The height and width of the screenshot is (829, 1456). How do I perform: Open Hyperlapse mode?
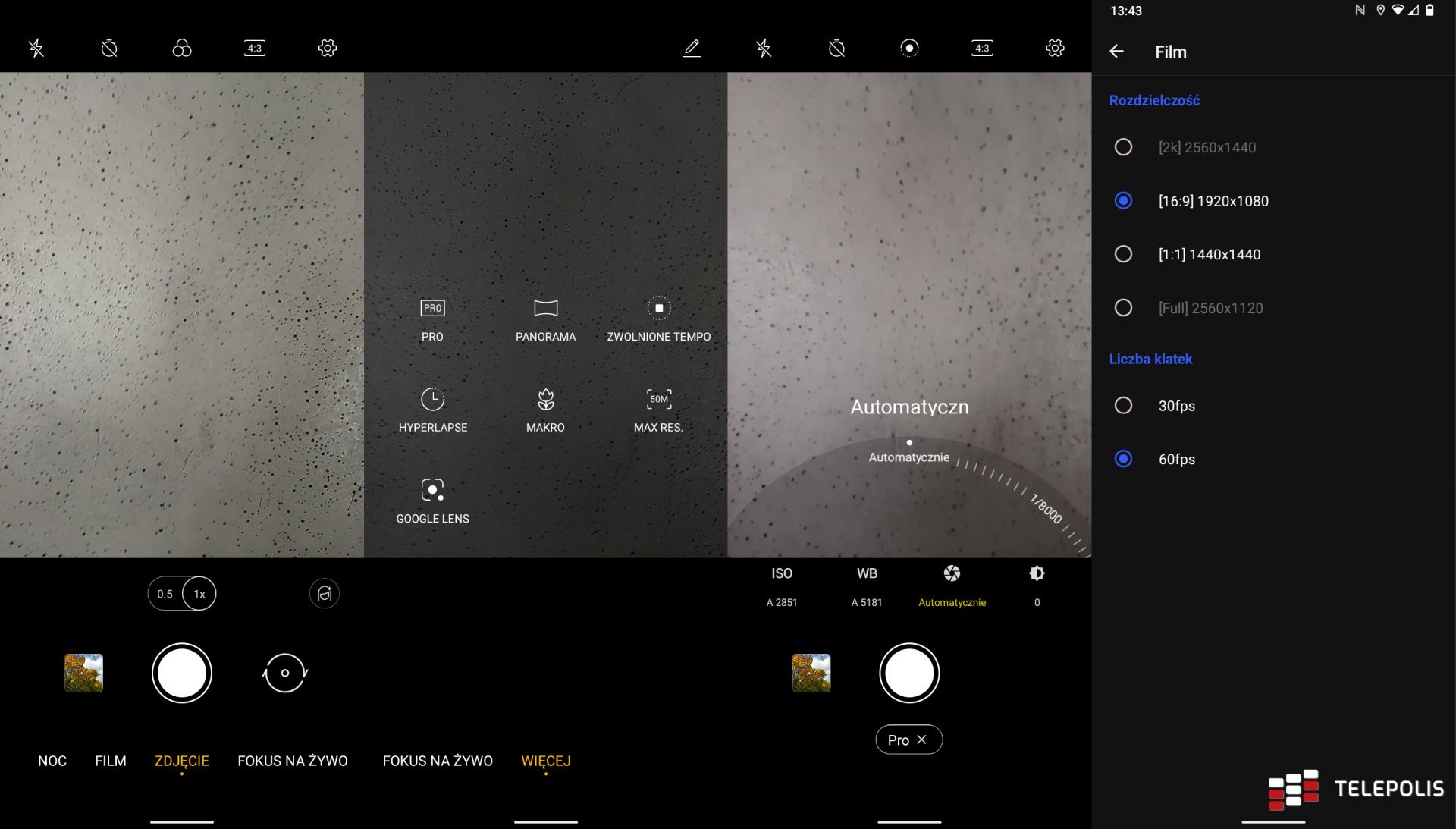(432, 400)
